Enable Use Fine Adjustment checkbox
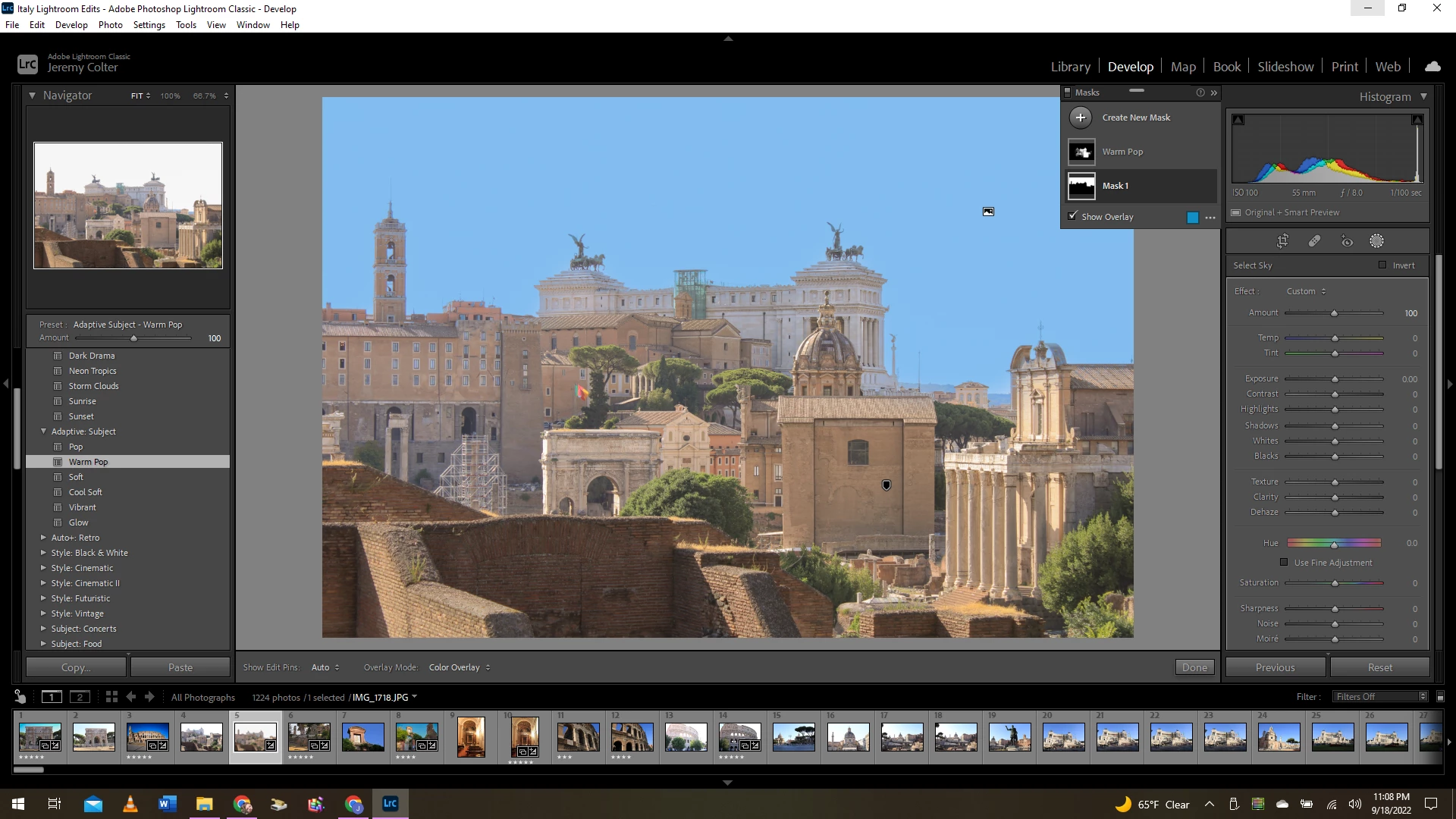The image size is (1456, 819). coord(1284,563)
